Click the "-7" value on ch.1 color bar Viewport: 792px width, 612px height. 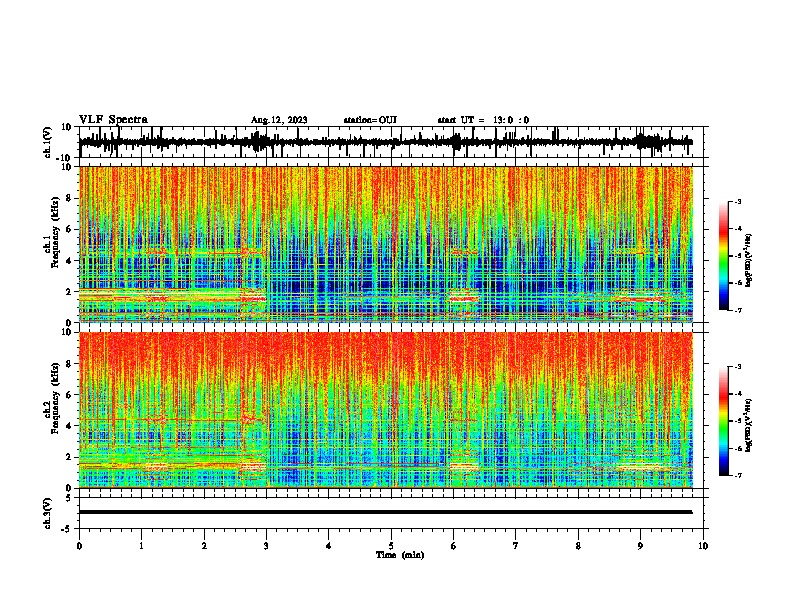pos(737,310)
